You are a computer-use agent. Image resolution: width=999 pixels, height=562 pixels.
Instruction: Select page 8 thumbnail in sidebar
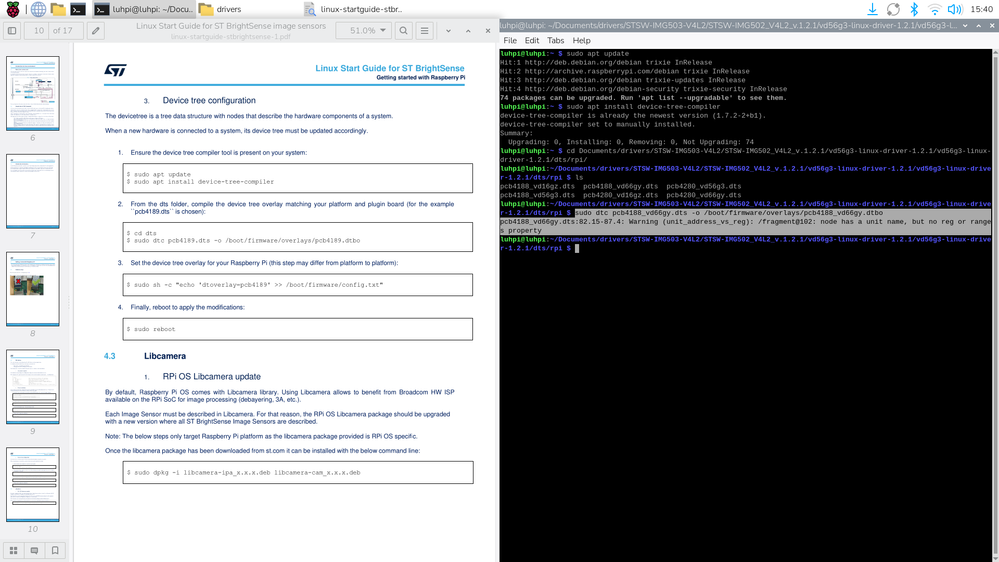[x=32, y=289]
